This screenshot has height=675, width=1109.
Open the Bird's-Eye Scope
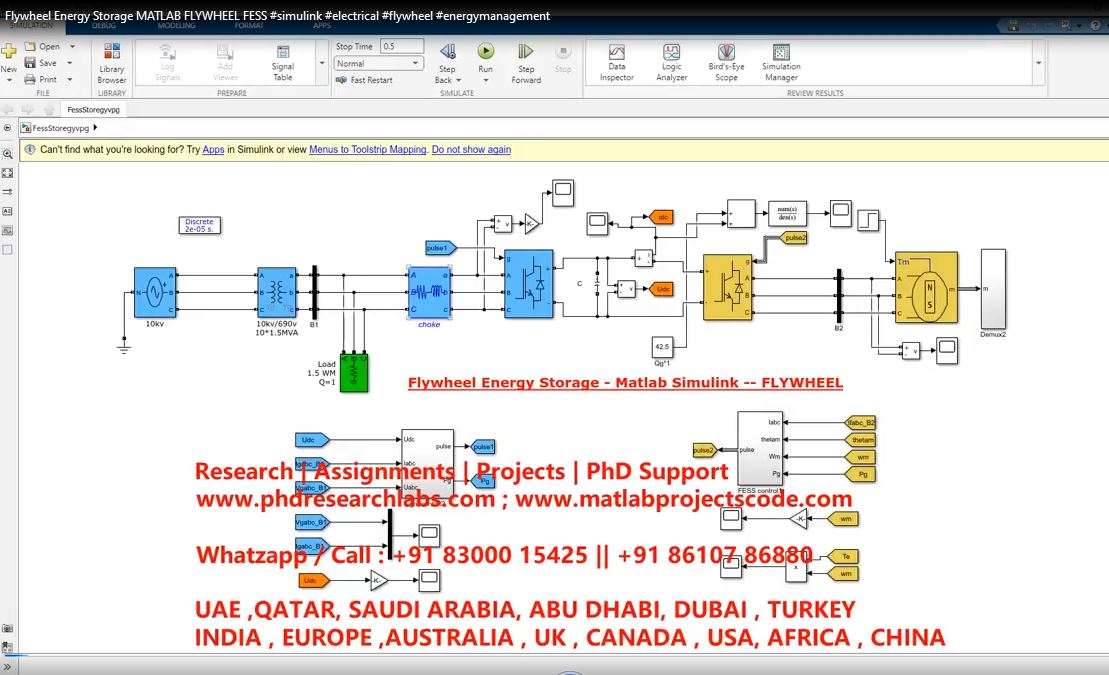point(726,60)
